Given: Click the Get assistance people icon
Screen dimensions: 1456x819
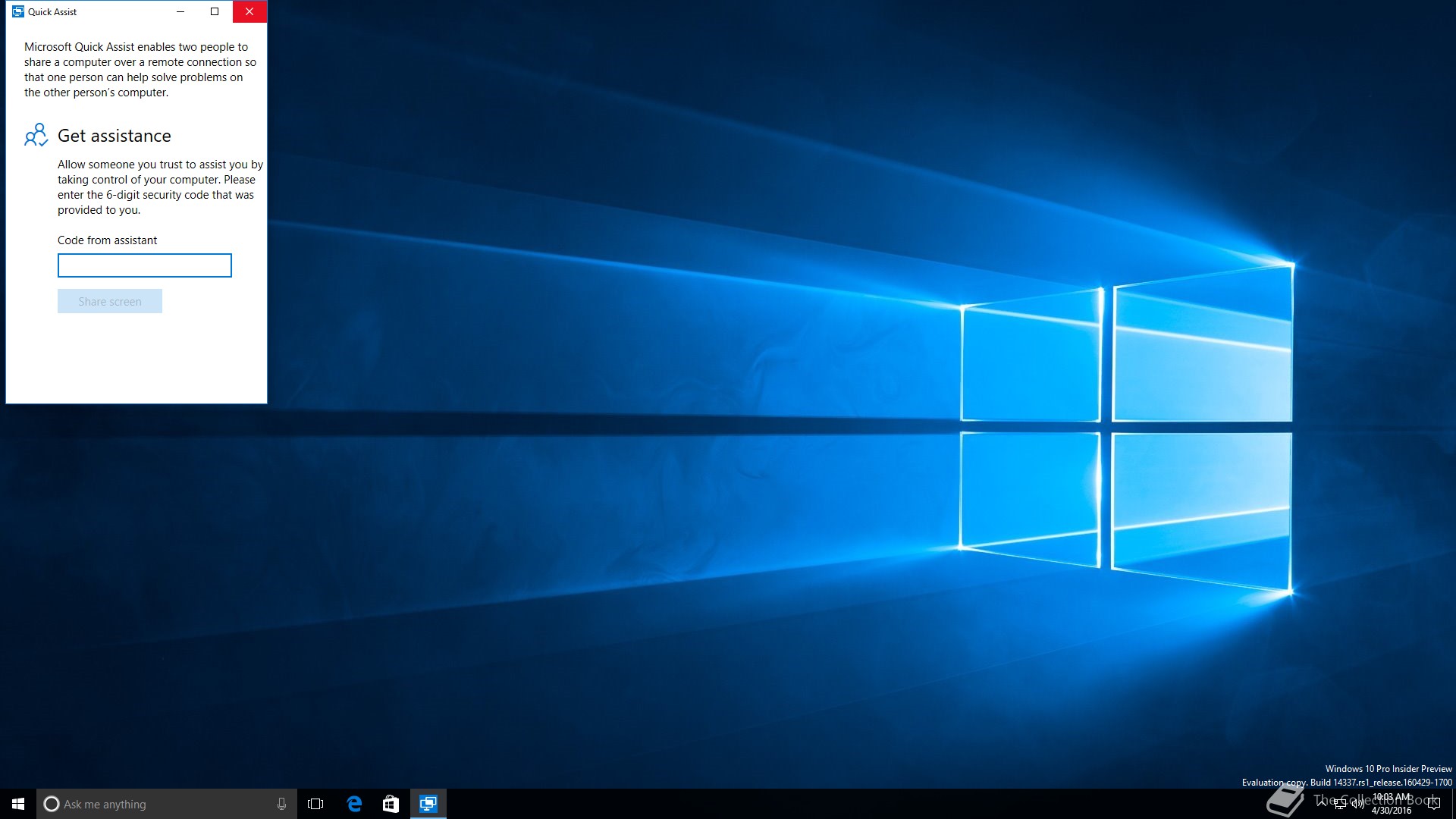Looking at the screenshot, I should pyautogui.click(x=36, y=135).
